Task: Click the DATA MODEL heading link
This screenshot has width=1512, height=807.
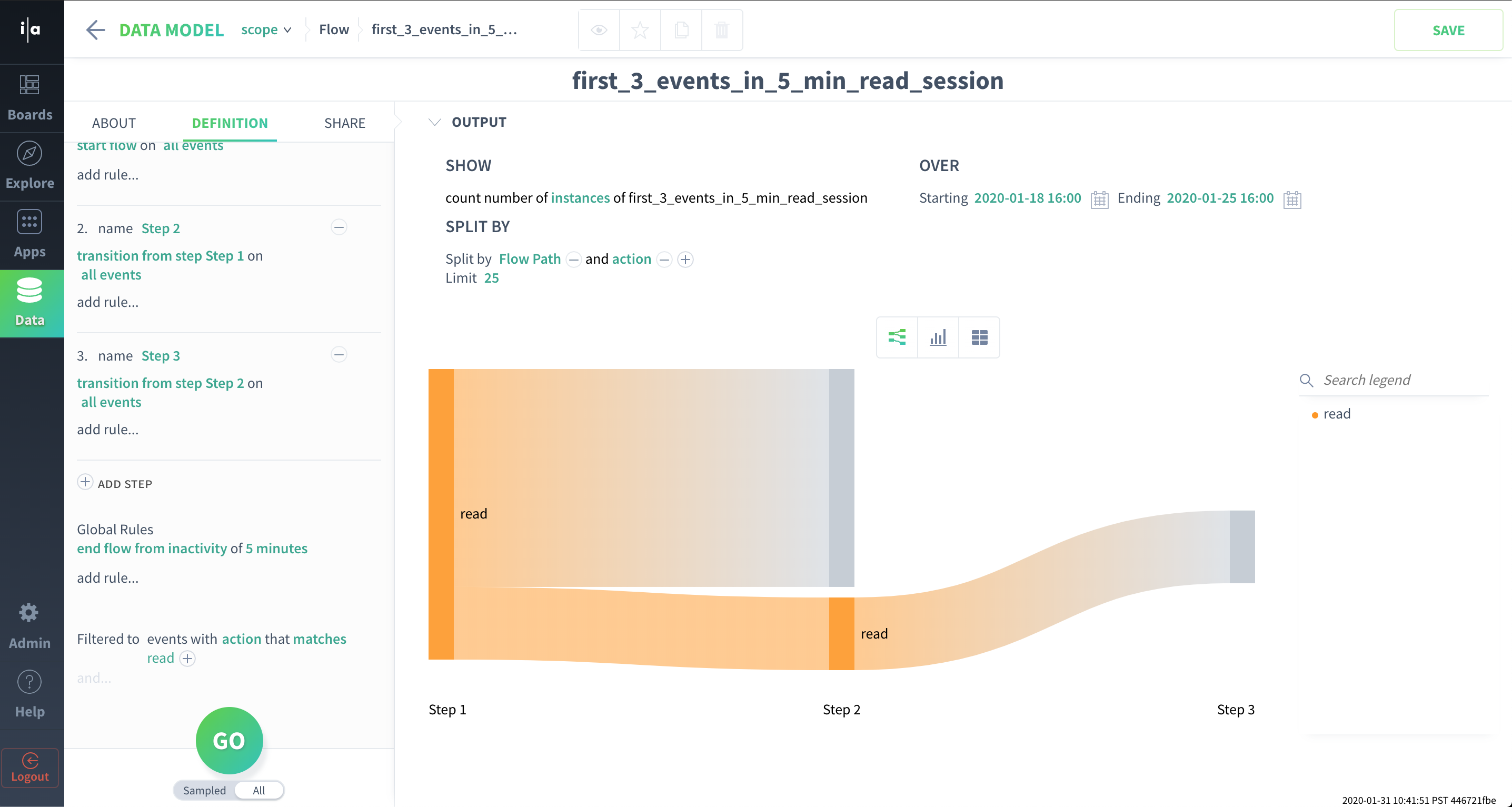Action: [x=172, y=30]
